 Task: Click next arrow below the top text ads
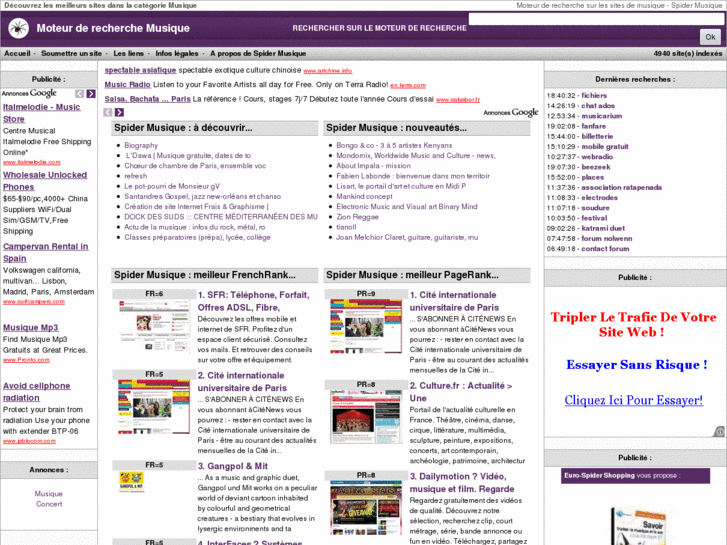[x=119, y=112]
